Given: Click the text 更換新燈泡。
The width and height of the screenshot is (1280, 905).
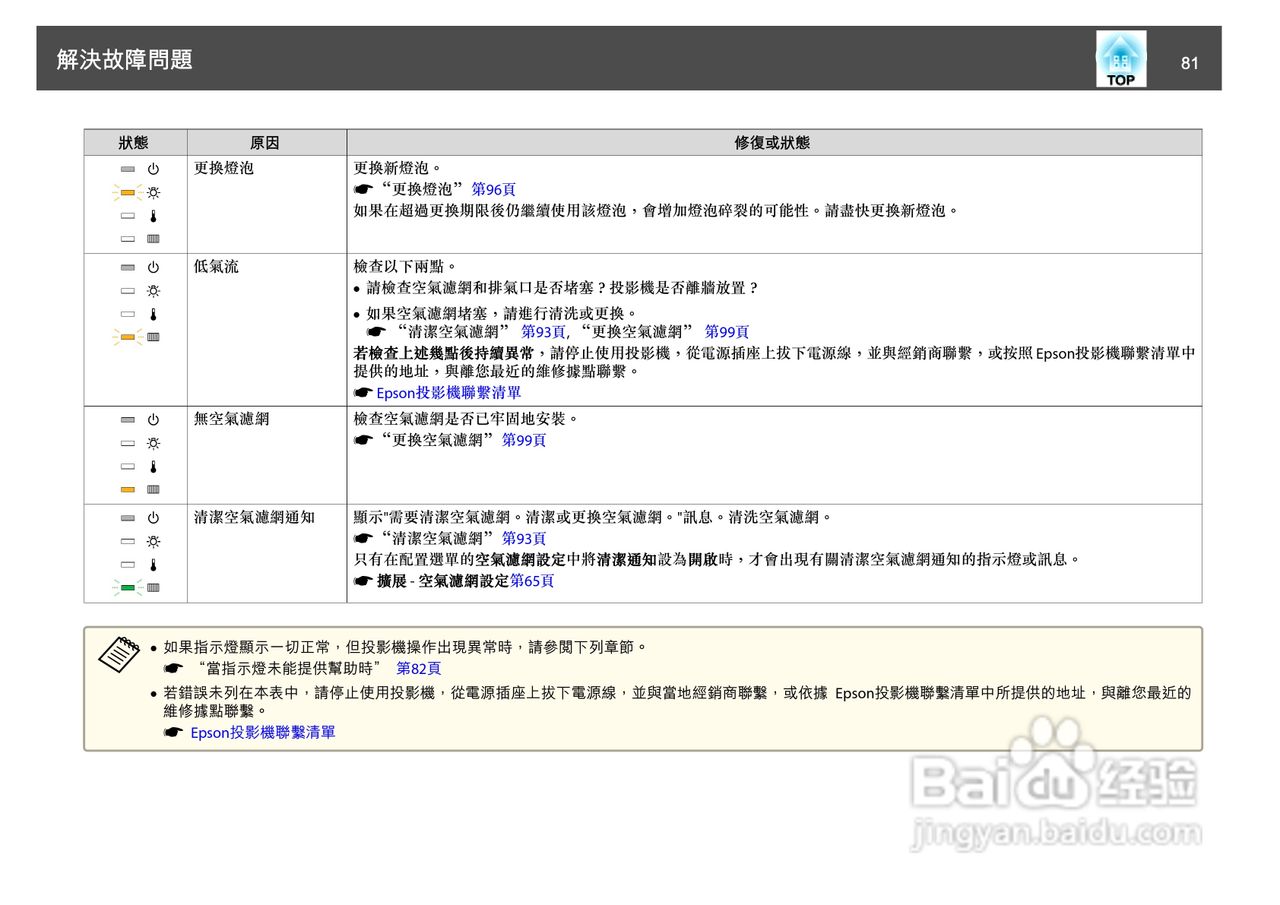Looking at the screenshot, I should 398,168.
